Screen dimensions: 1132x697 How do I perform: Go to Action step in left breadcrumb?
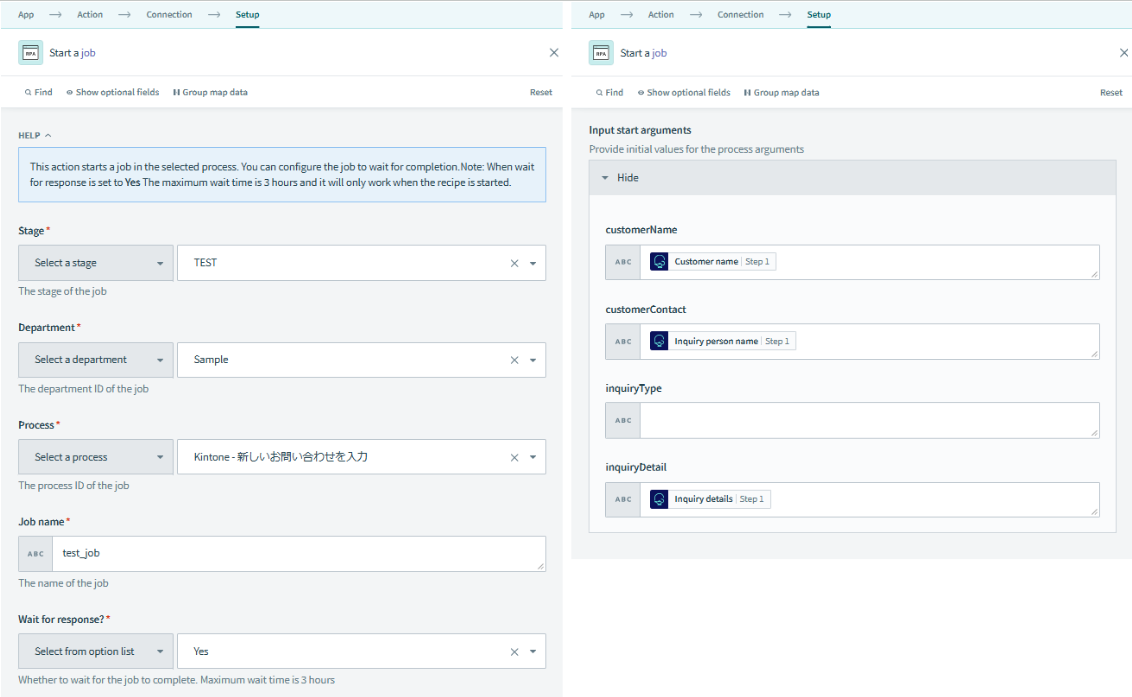[90, 14]
